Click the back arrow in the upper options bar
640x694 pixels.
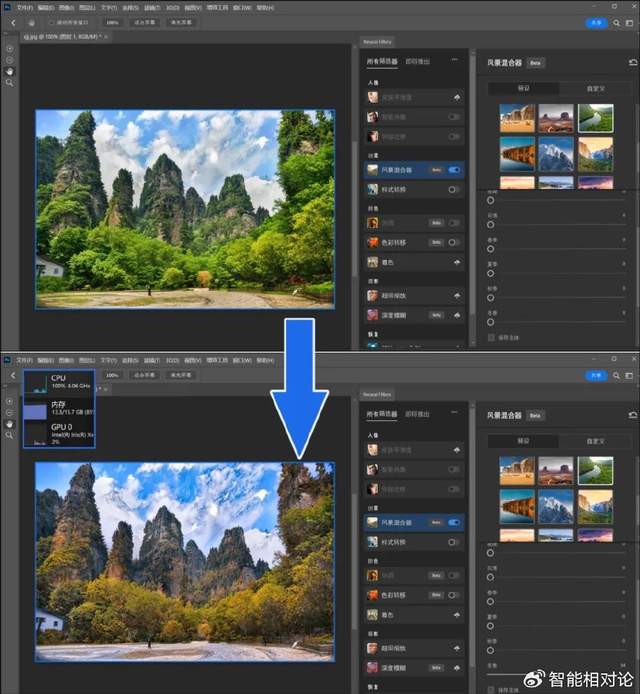click(13, 22)
